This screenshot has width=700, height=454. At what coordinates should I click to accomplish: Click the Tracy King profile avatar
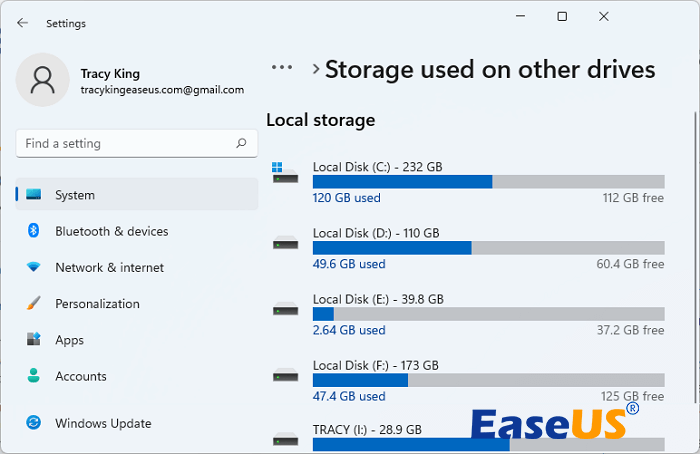43,81
